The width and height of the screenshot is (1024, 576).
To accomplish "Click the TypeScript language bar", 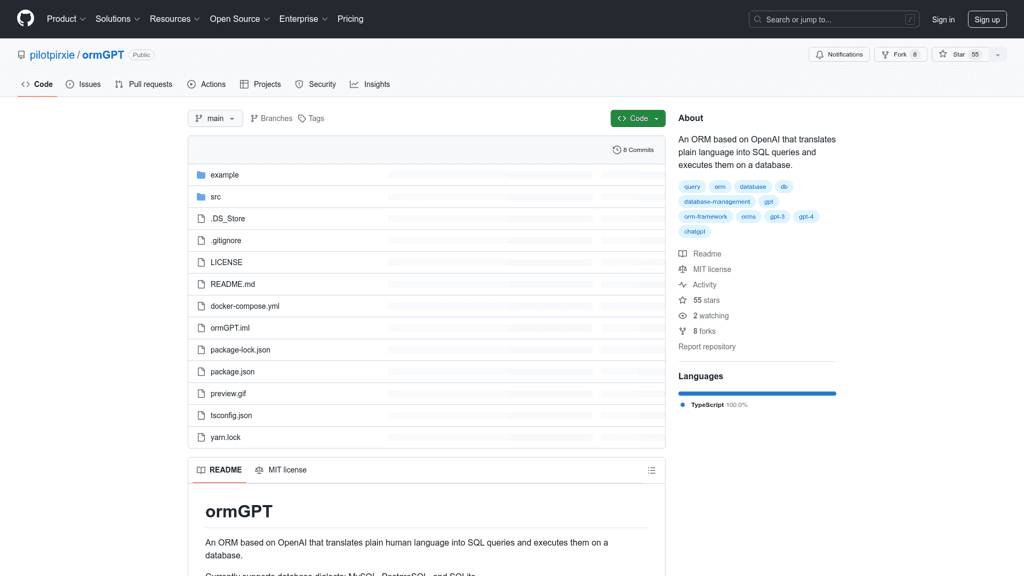I will click(x=756, y=394).
